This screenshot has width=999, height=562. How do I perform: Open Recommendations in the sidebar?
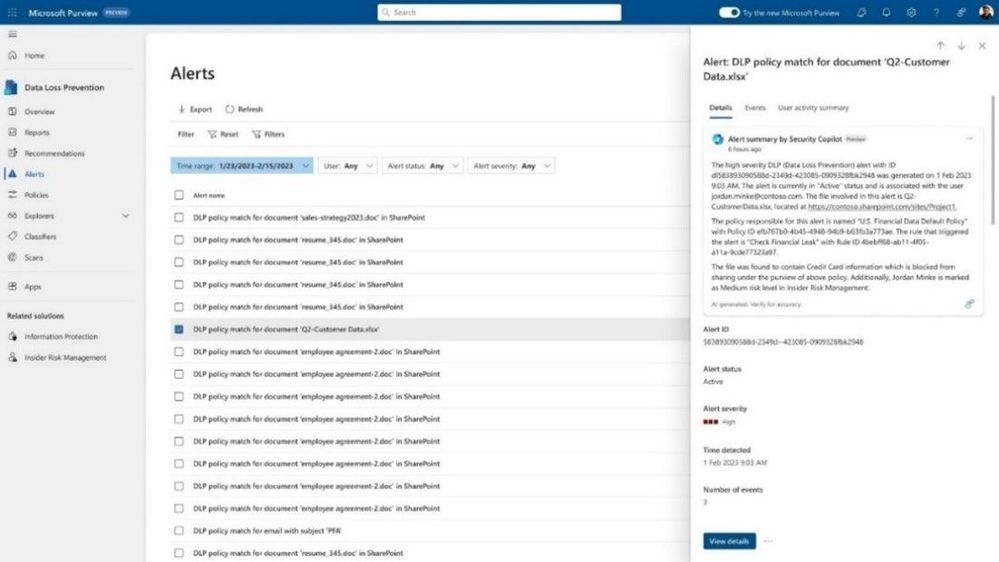point(54,154)
